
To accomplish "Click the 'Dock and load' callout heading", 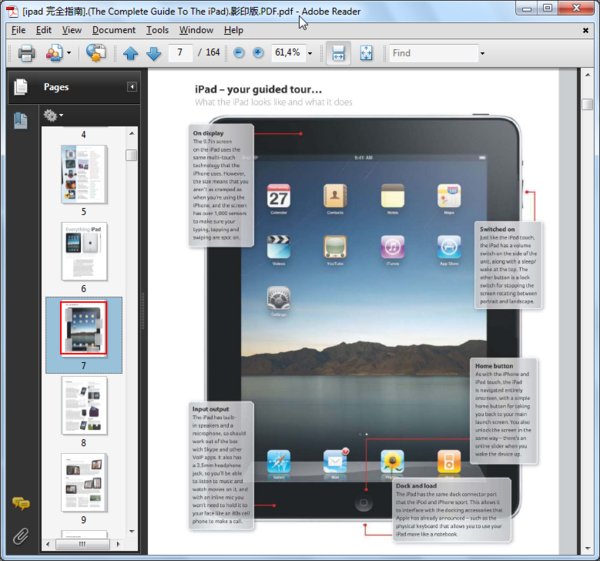I will pos(416,486).
